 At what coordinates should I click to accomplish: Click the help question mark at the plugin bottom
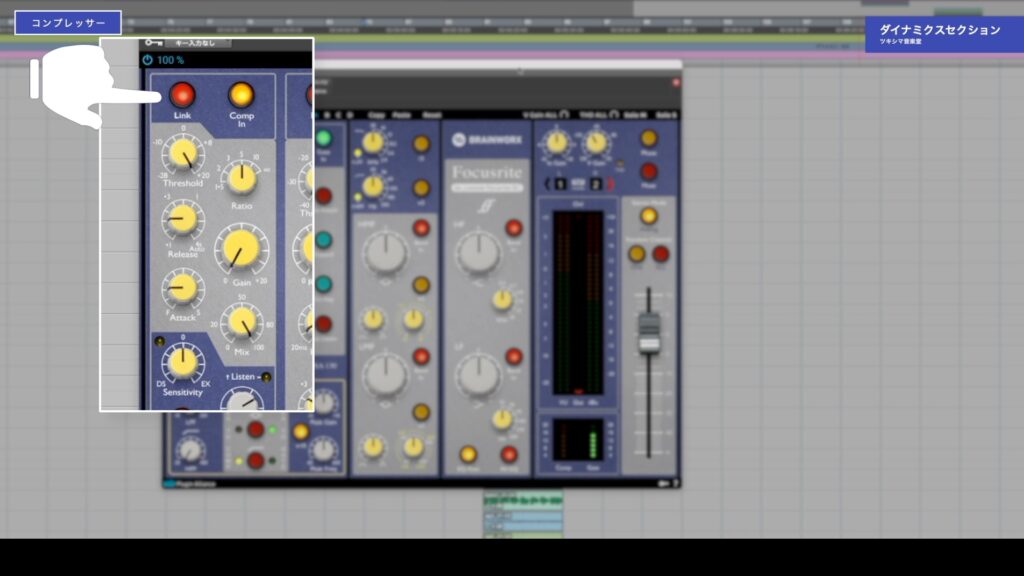click(x=676, y=484)
